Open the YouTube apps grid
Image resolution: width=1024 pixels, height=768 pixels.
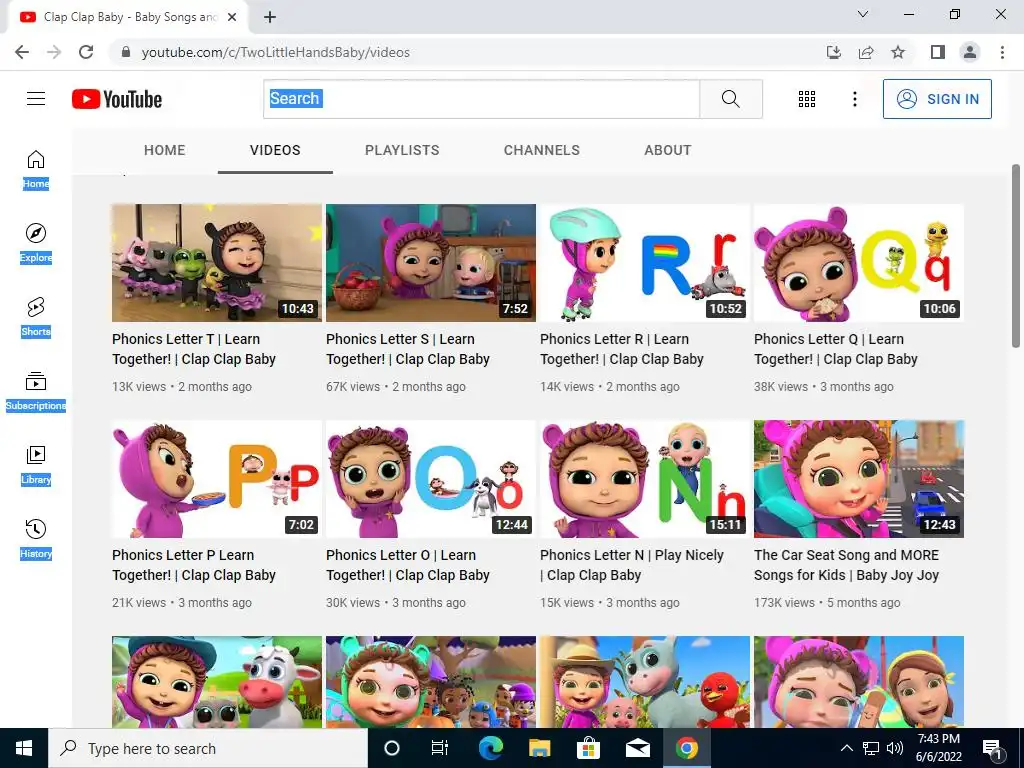click(807, 99)
